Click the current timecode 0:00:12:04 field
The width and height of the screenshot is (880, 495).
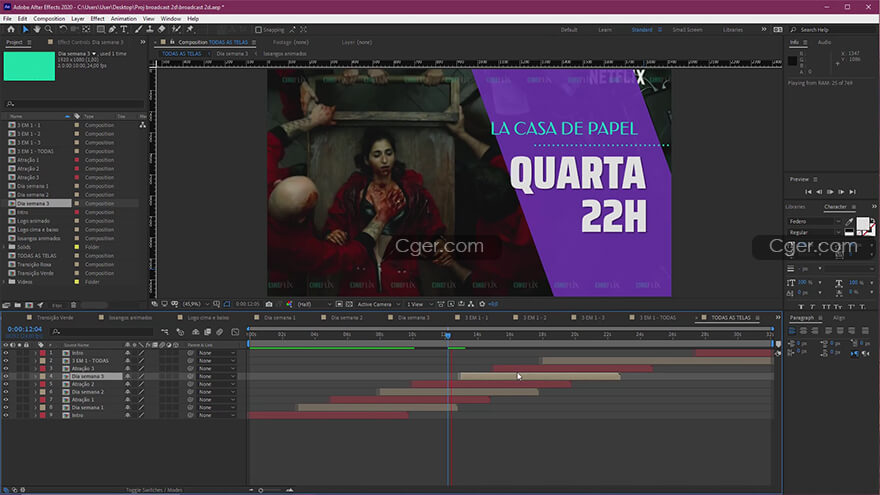point(25,329)
